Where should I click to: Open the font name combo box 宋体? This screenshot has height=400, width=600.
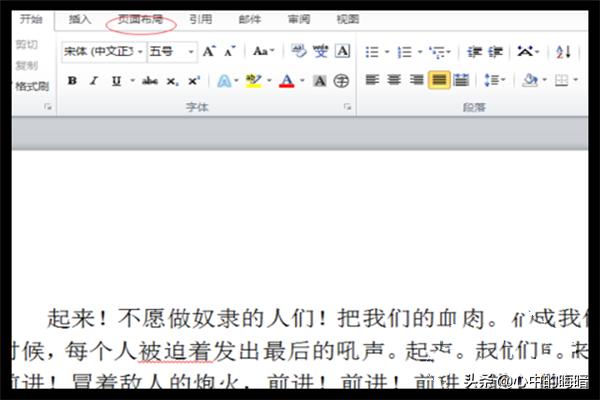coord(103,51)
